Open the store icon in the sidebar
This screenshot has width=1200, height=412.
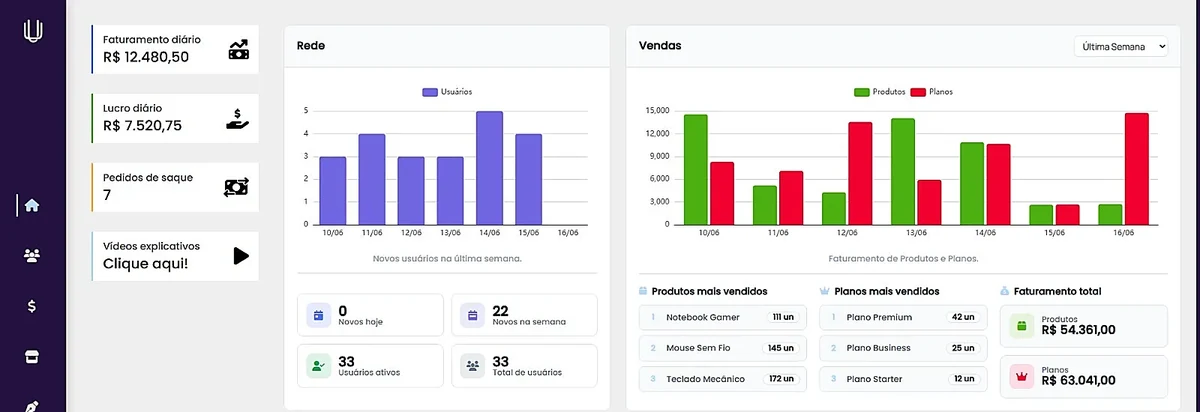point(32,356)
